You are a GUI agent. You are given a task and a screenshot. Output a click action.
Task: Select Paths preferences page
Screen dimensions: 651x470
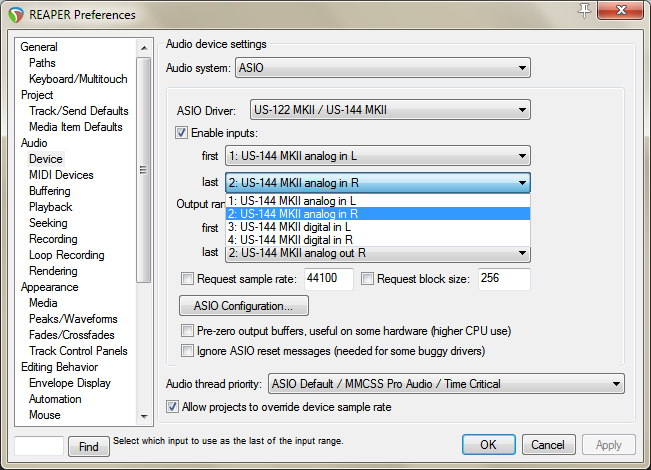(x=42, y=63)
